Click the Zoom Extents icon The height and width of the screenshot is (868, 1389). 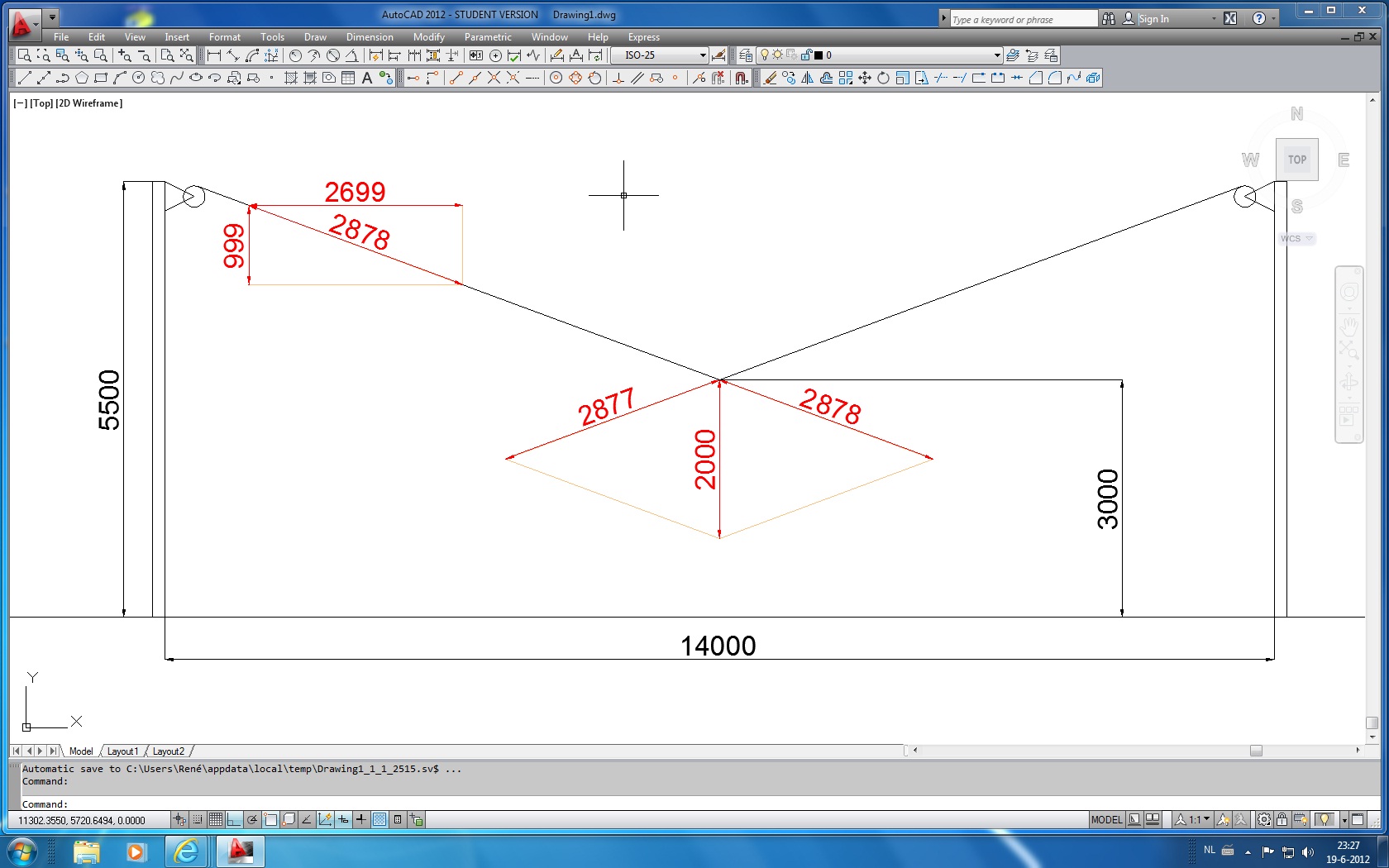pos(187,55)
